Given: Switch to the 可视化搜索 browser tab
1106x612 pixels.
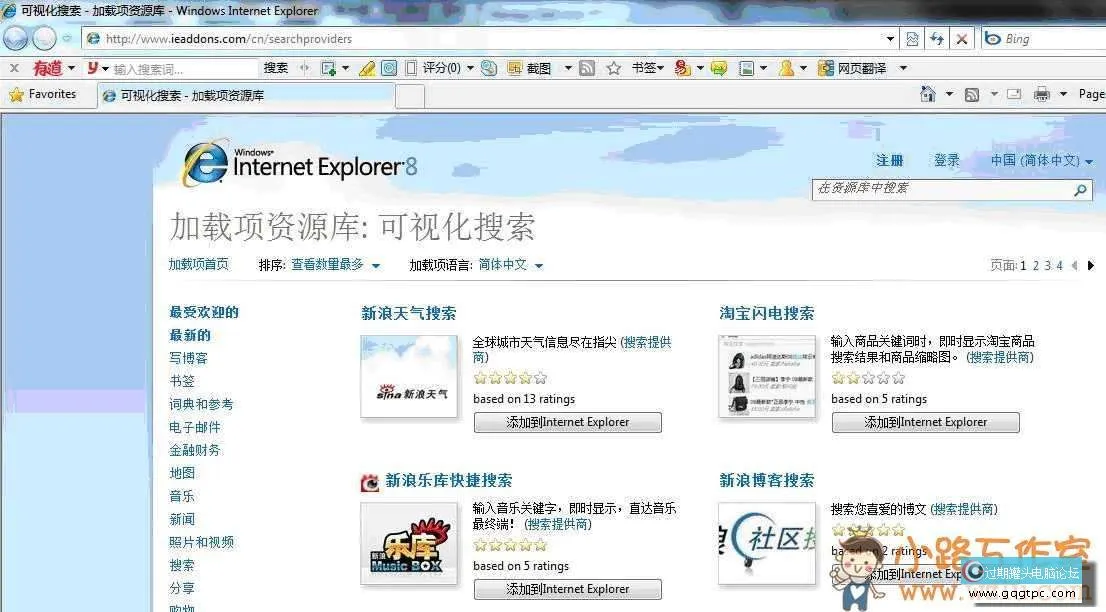Looking at the screenshot, I should 190,95.
